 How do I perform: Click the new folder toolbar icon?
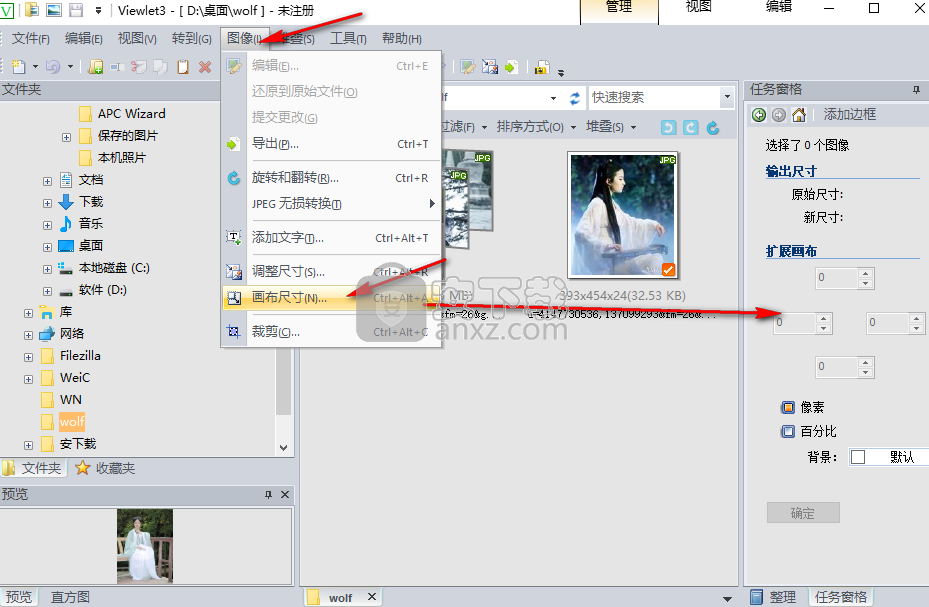click(x=95, y=67)
